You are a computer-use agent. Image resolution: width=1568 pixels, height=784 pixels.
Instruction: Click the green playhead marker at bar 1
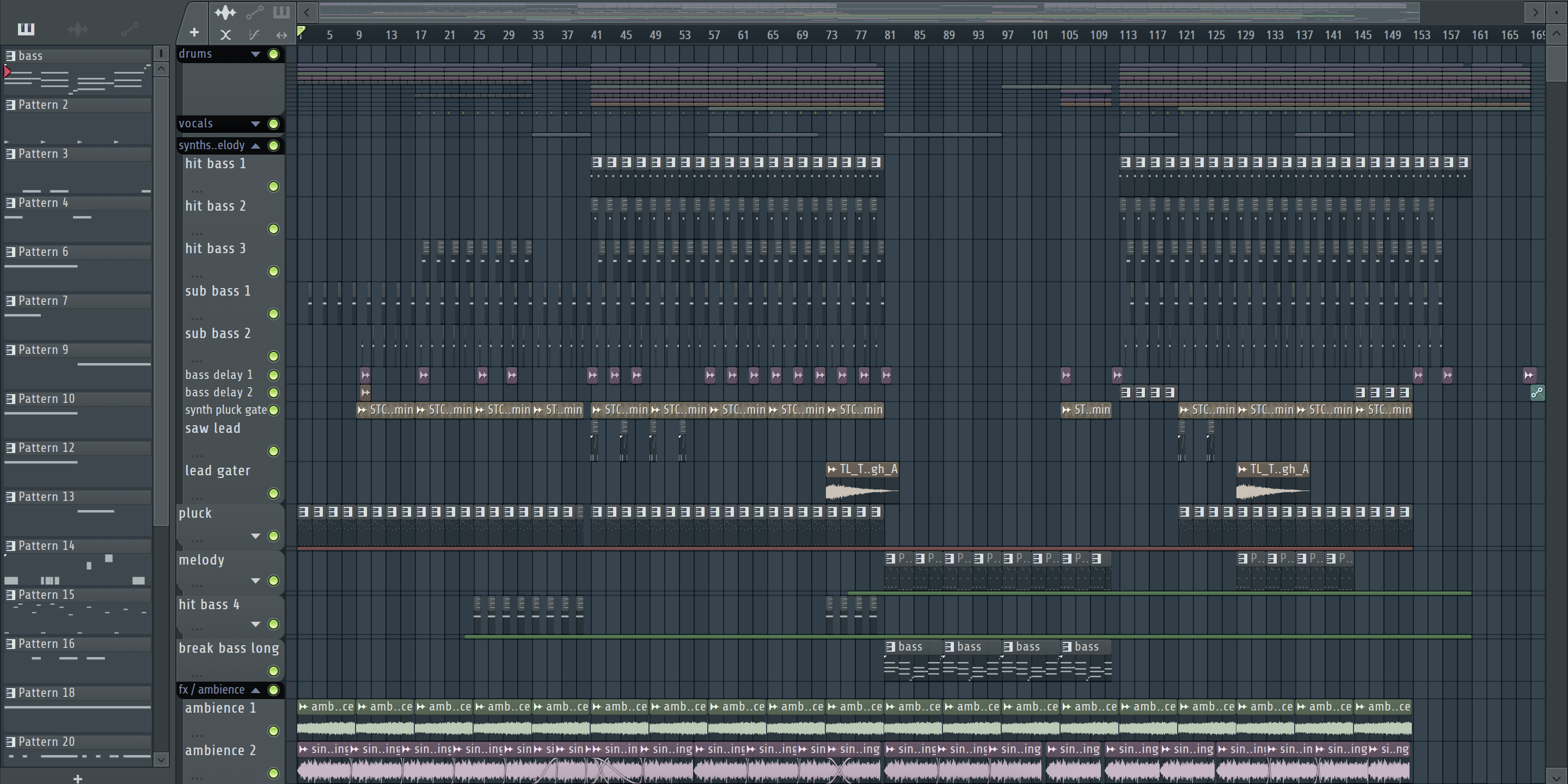[x=301, y=32]
